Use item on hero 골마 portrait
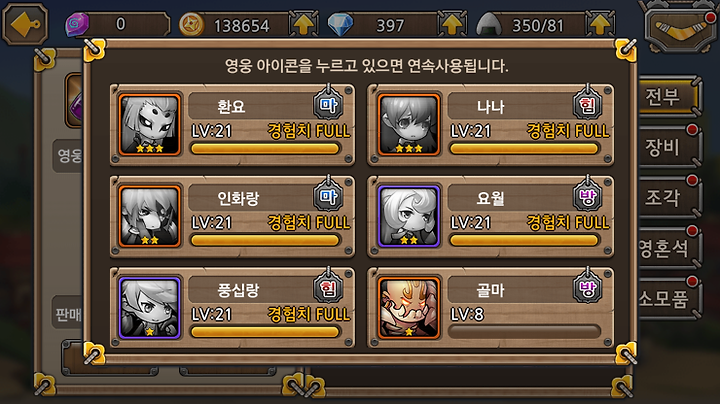 click(409, 308)
